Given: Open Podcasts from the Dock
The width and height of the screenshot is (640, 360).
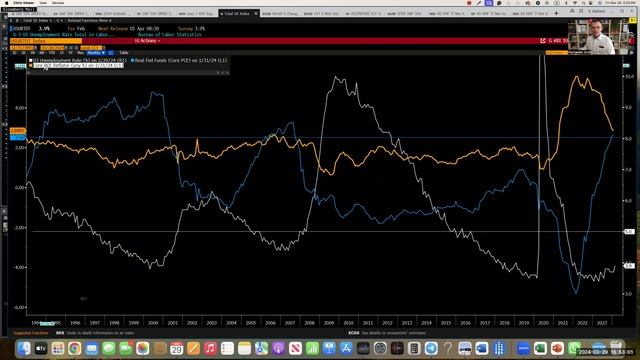Looking at the screenshot, I should [x=278, y=348].
